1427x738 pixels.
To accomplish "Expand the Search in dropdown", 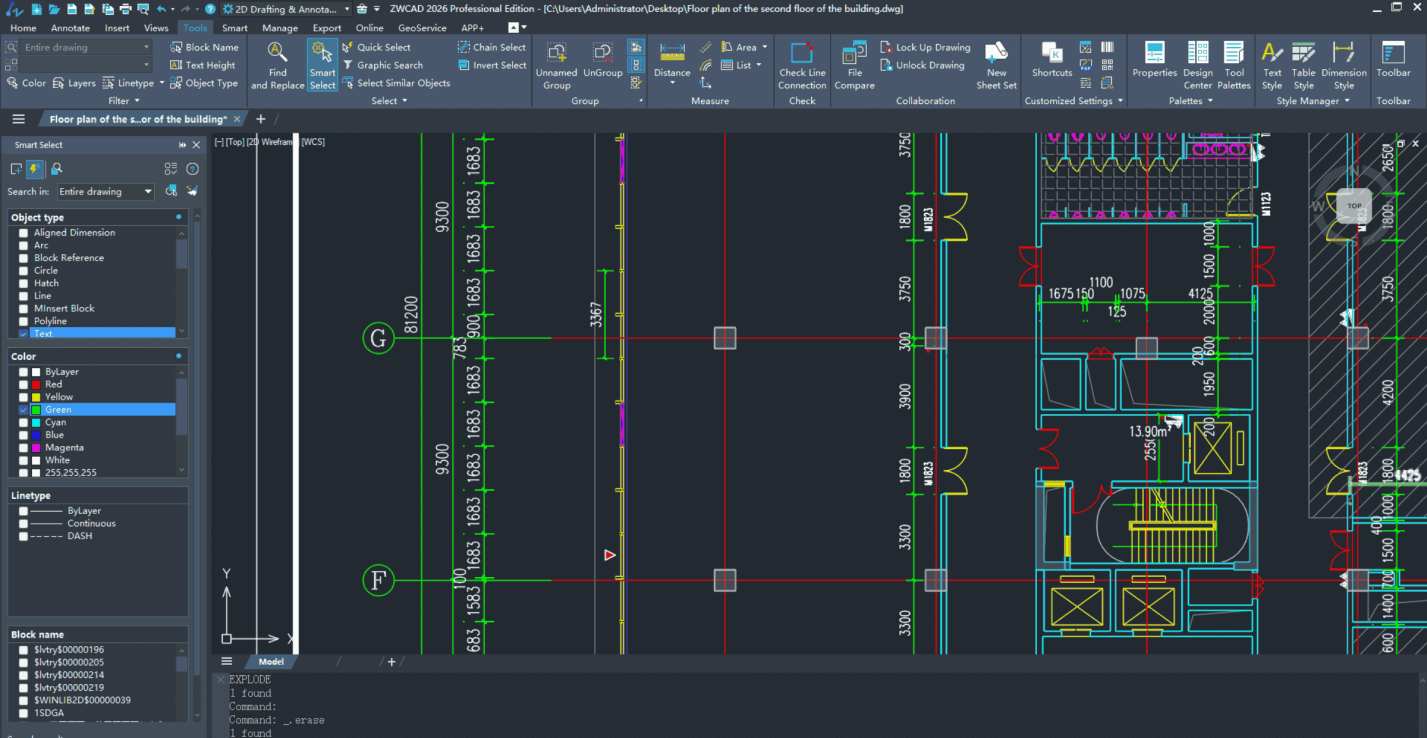I will point(148,192).
